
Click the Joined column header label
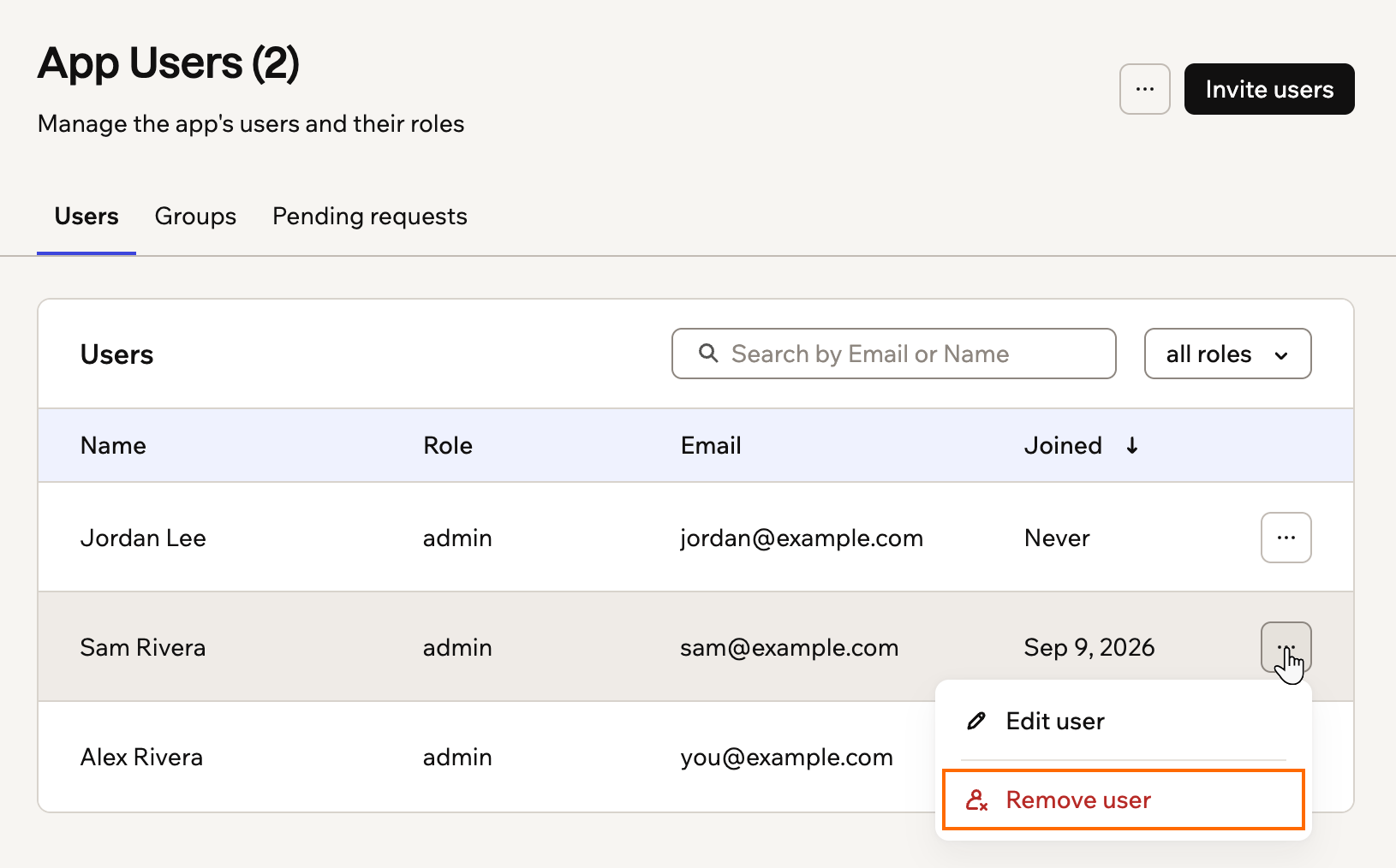(x=1063, y=445)
